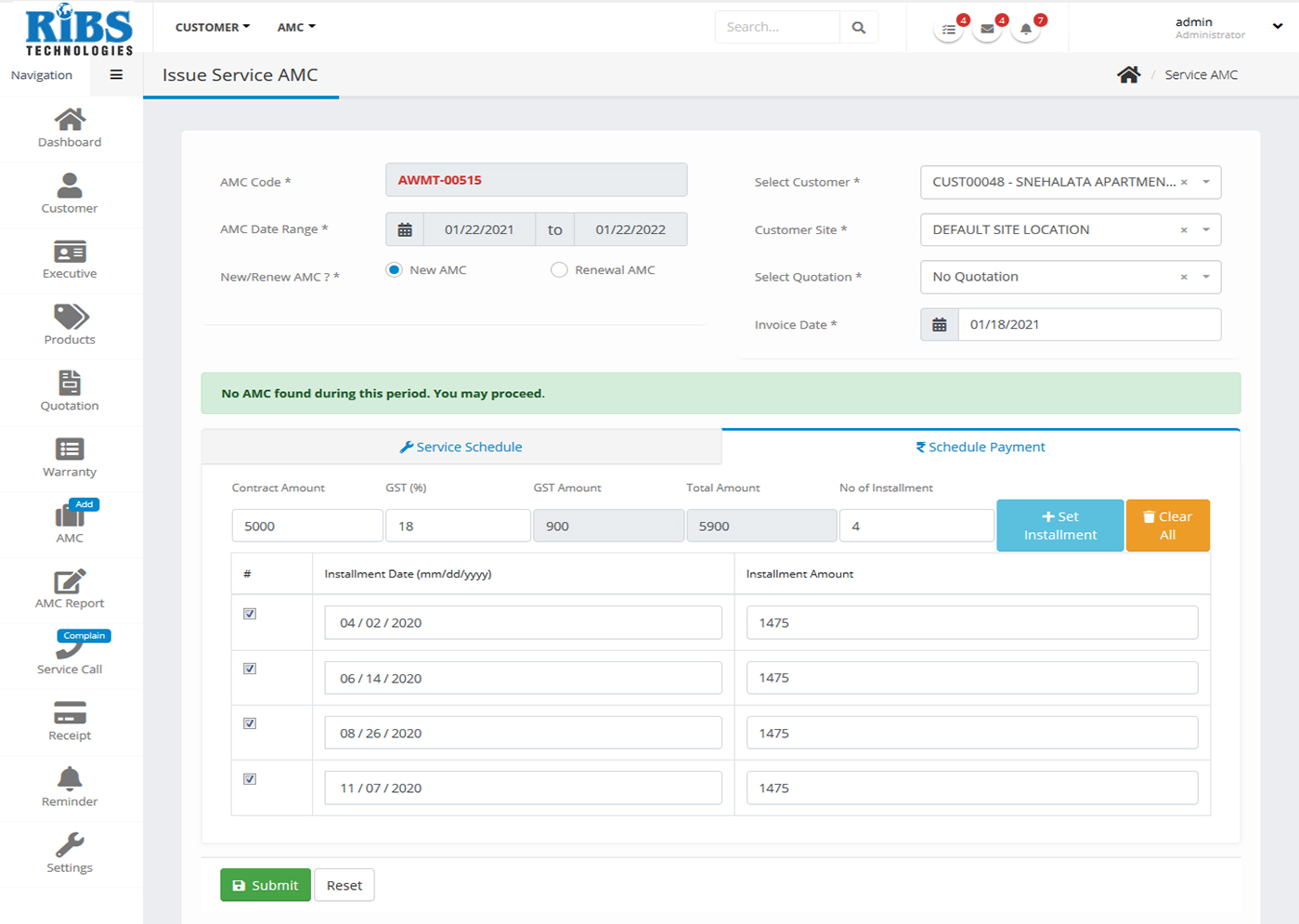Toggle the 11/07/2020 installment checkbox
The width and height of the screenshot is (1299, 924).
(250, 779)
